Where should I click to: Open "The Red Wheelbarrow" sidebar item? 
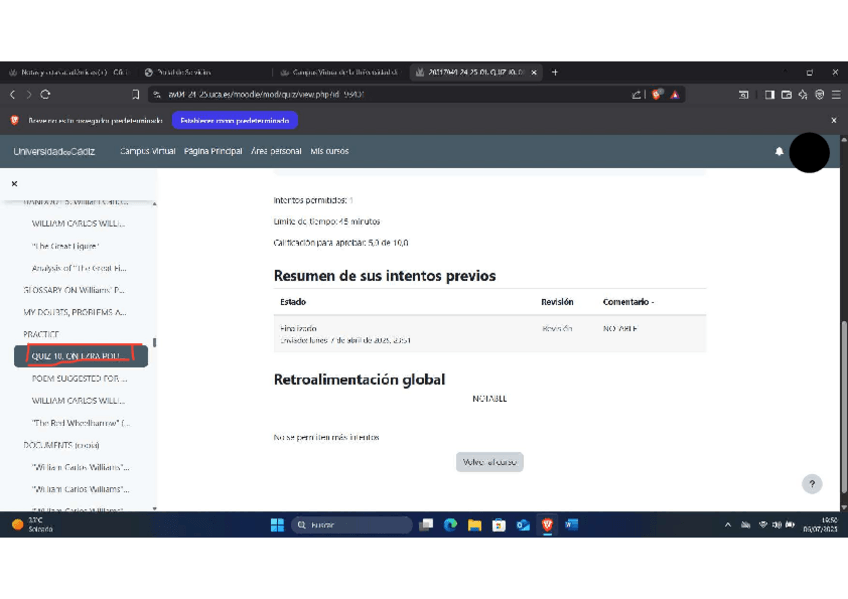pyautogui.click(x=80, y=423)
